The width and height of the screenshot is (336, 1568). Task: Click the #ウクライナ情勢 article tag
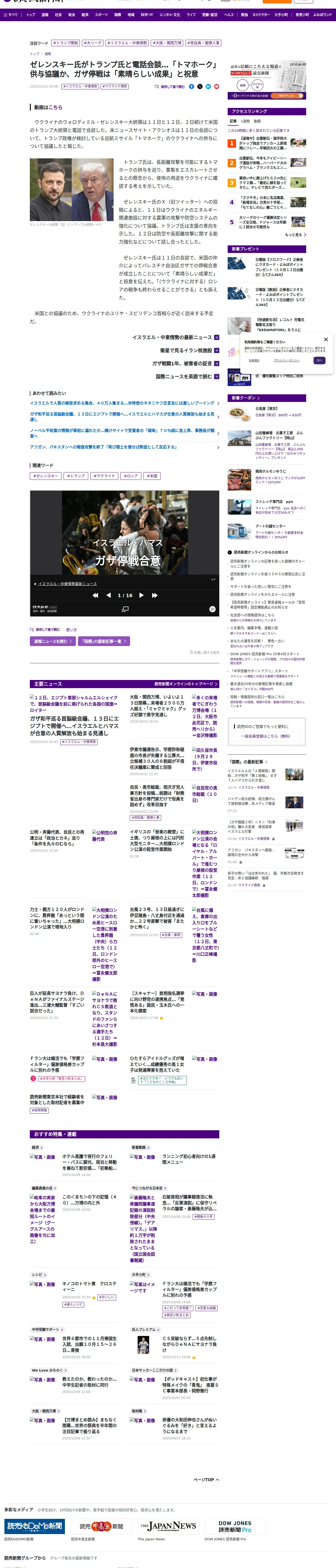click(x=115, y=87)
